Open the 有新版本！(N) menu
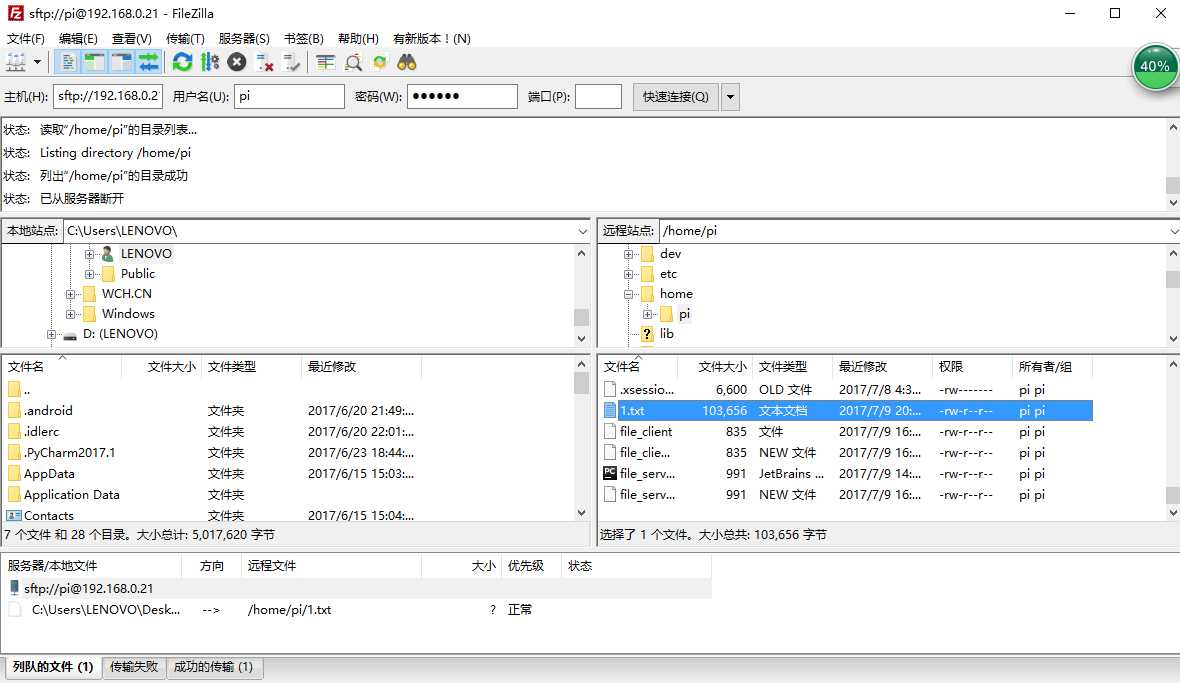 coord(432,38)
